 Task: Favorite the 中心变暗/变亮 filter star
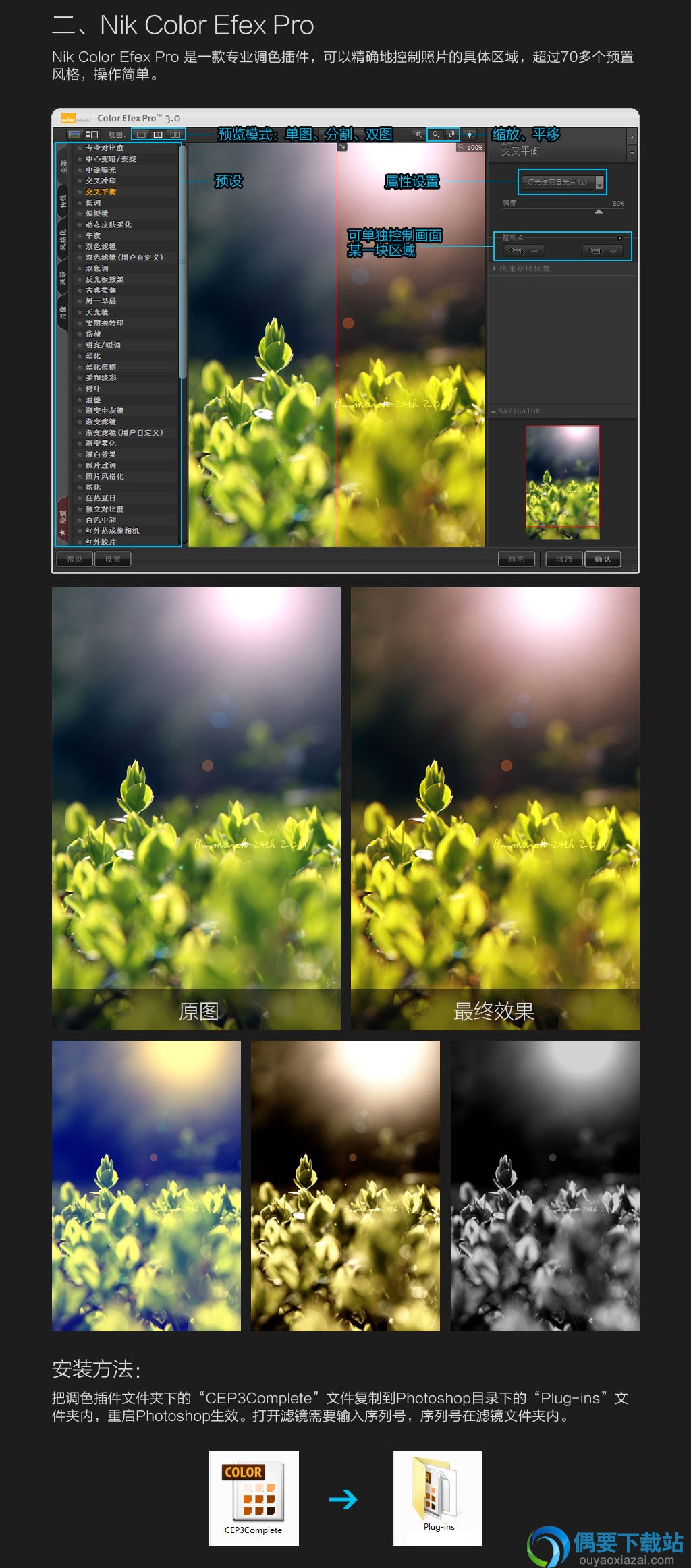[80, 158]
